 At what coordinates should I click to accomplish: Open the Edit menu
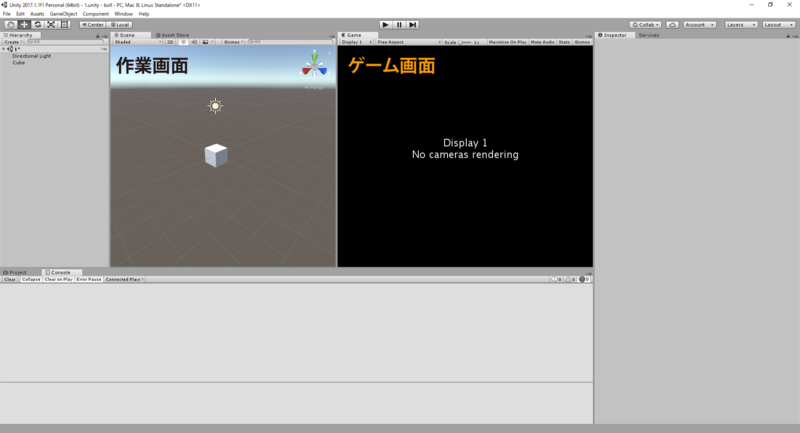[20, 14]
